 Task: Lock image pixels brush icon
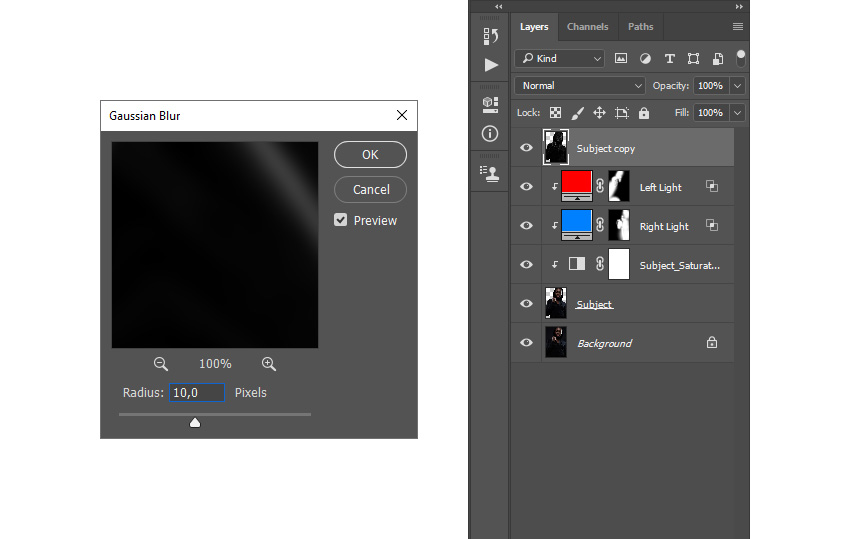pos(577,113)
